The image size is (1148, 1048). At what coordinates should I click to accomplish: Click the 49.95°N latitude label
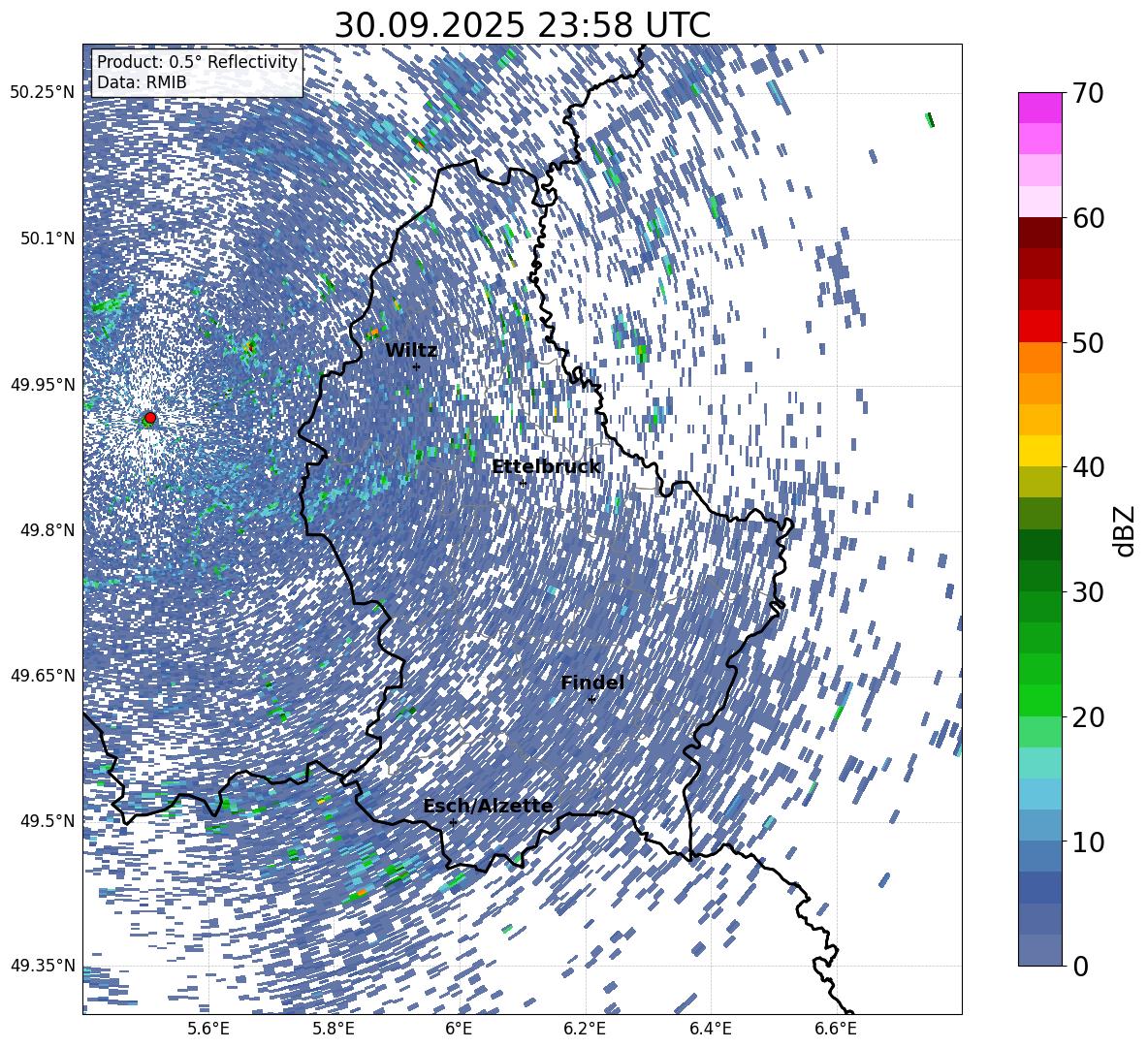43,384
